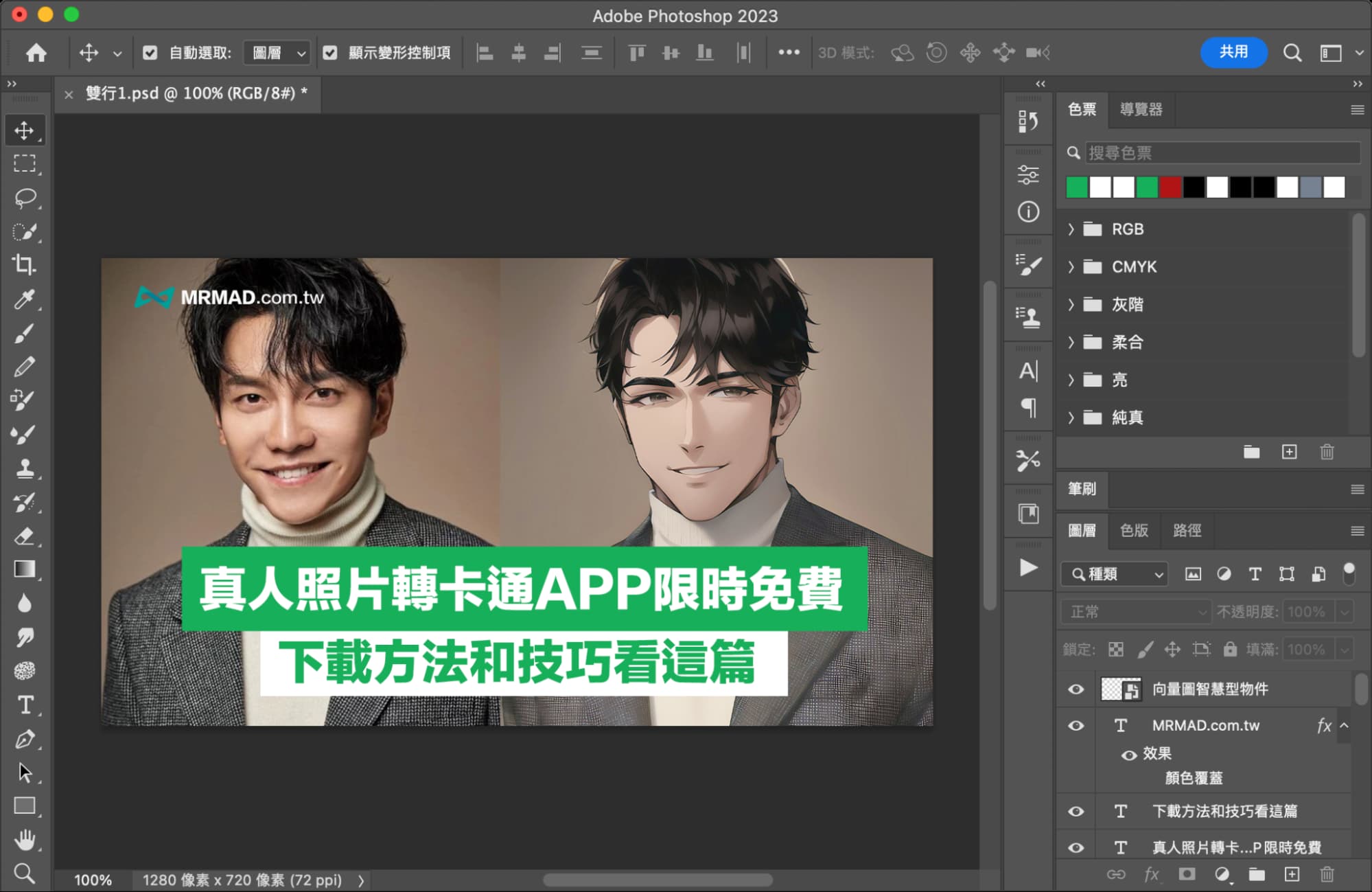Pick the blue-gray color swatch
The height and width of the screenshot is (892, 1372).
[x=1310, y=187]
